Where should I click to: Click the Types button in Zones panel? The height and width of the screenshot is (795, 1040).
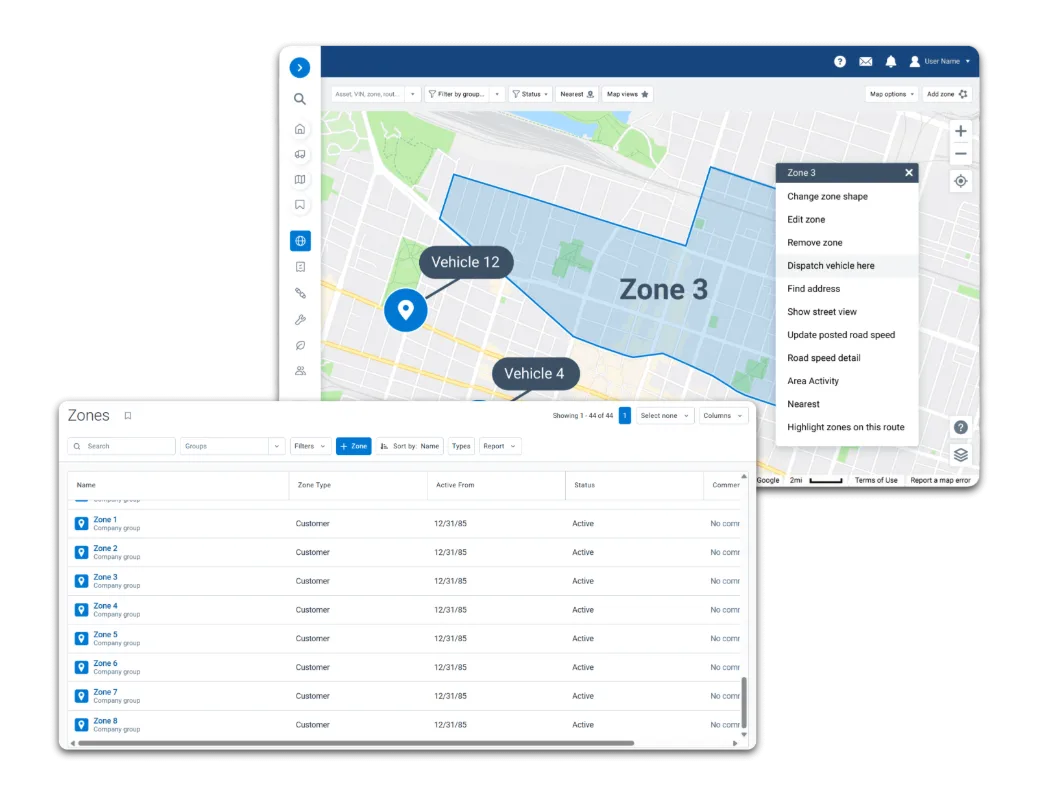click(461, 446)
